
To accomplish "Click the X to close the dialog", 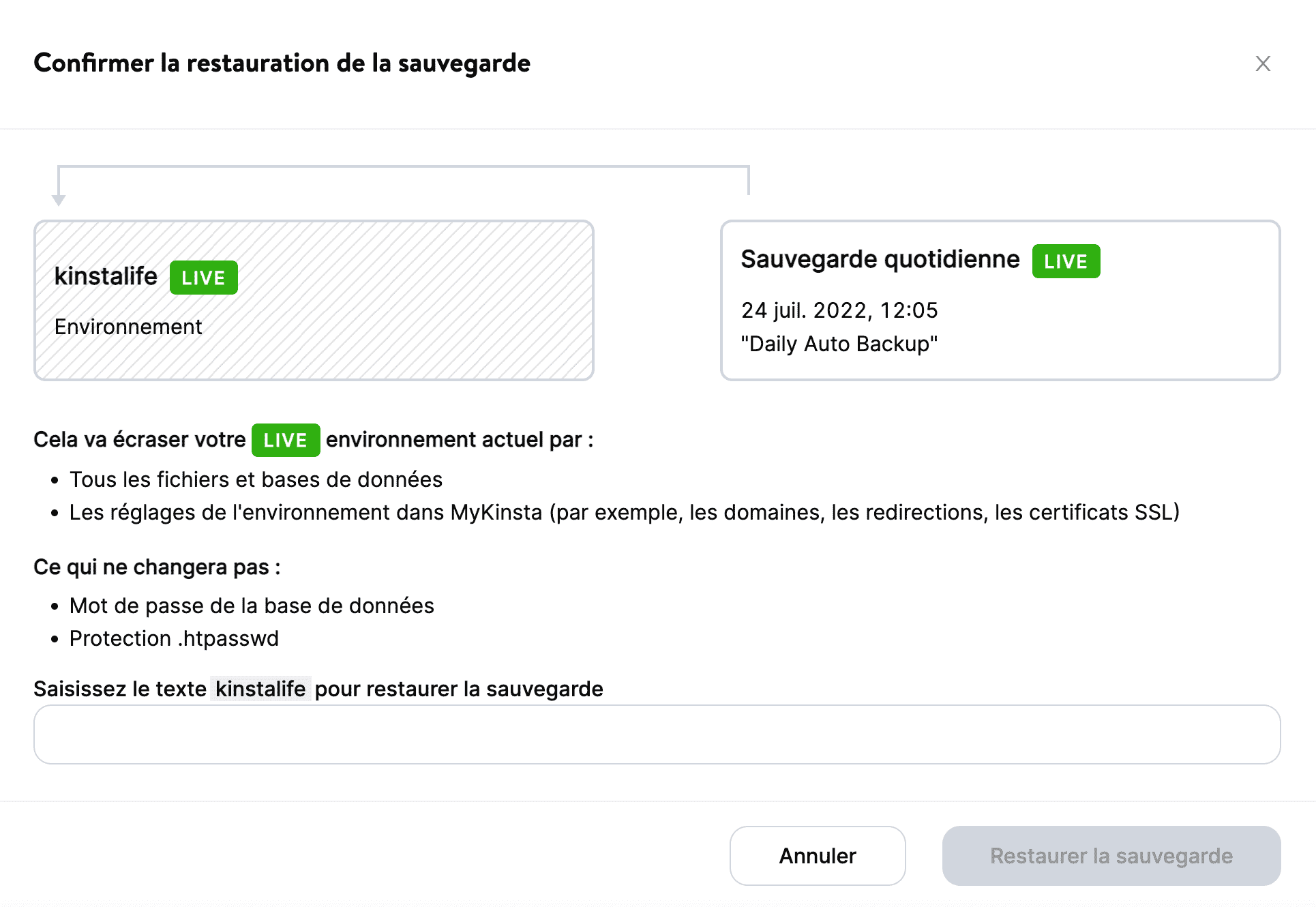I will (1263, 63).
